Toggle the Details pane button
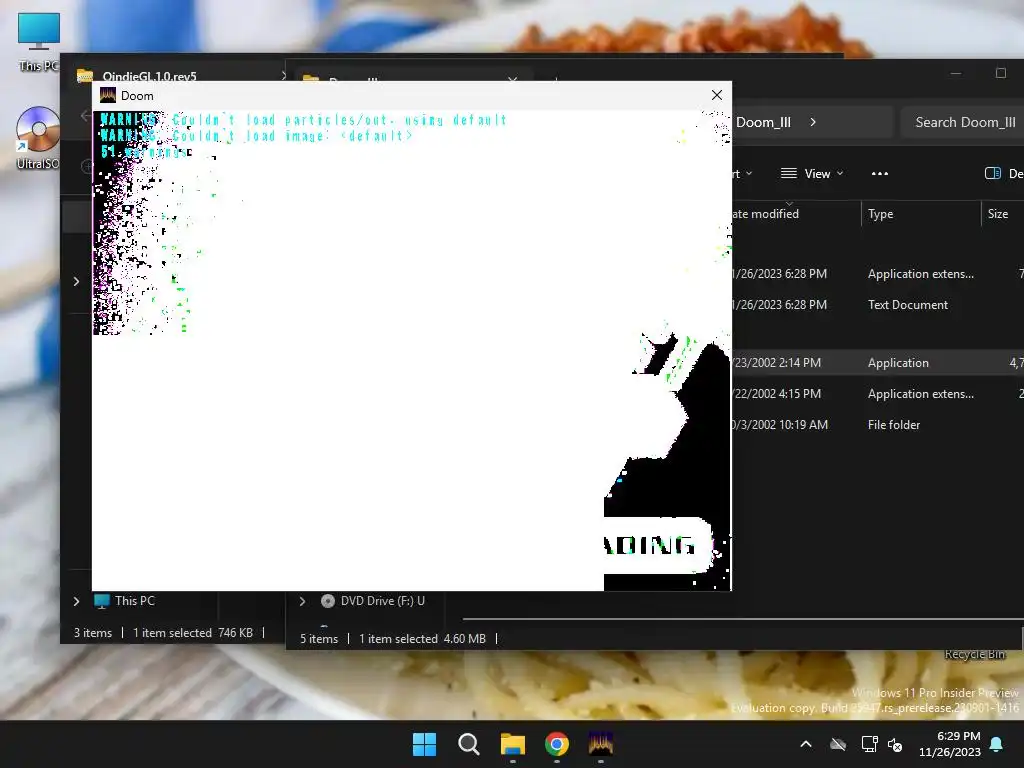Screen dimensions: 1024x768 coord(1004,174)
